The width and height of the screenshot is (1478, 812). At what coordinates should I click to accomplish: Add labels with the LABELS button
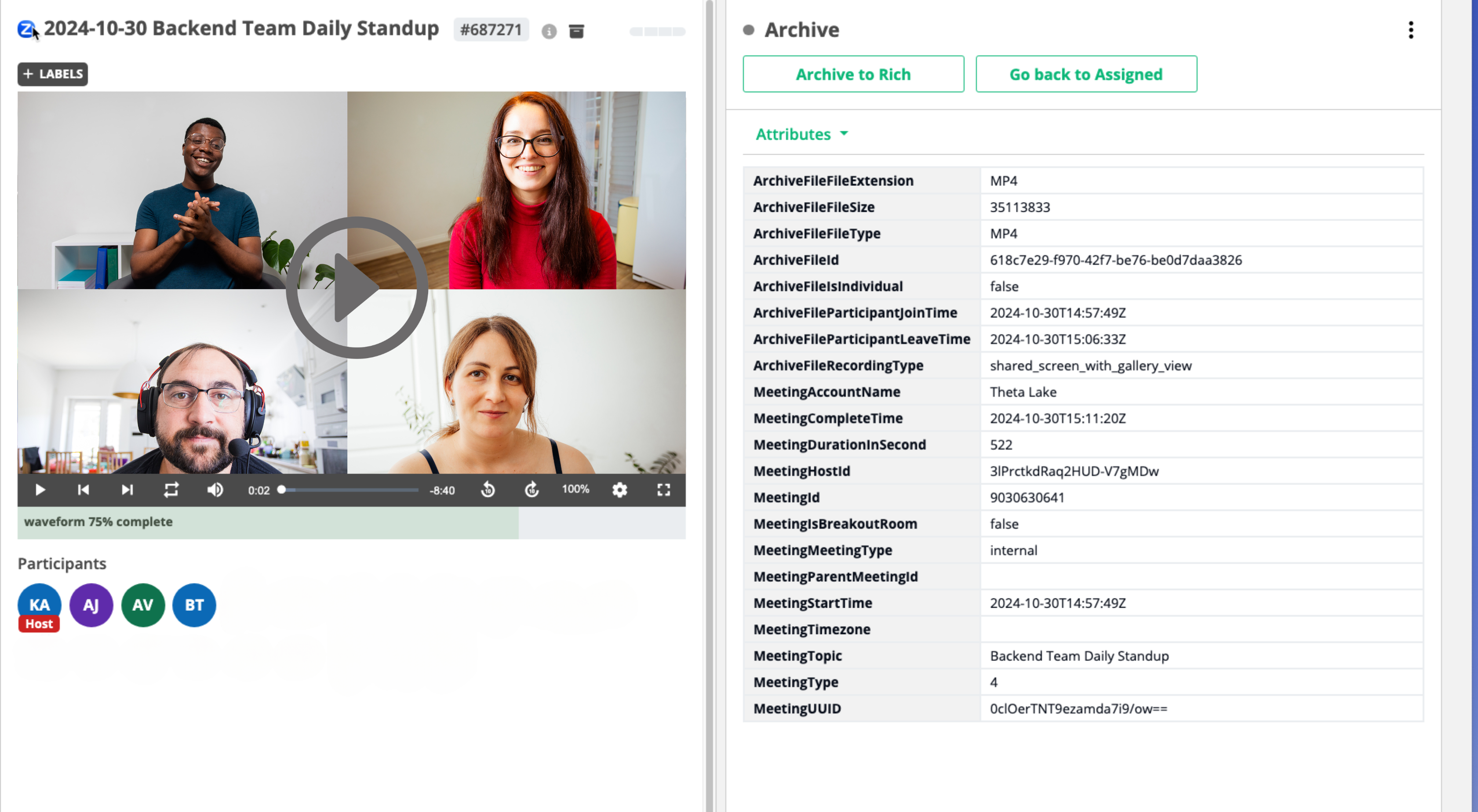click(x=53, y=74)
